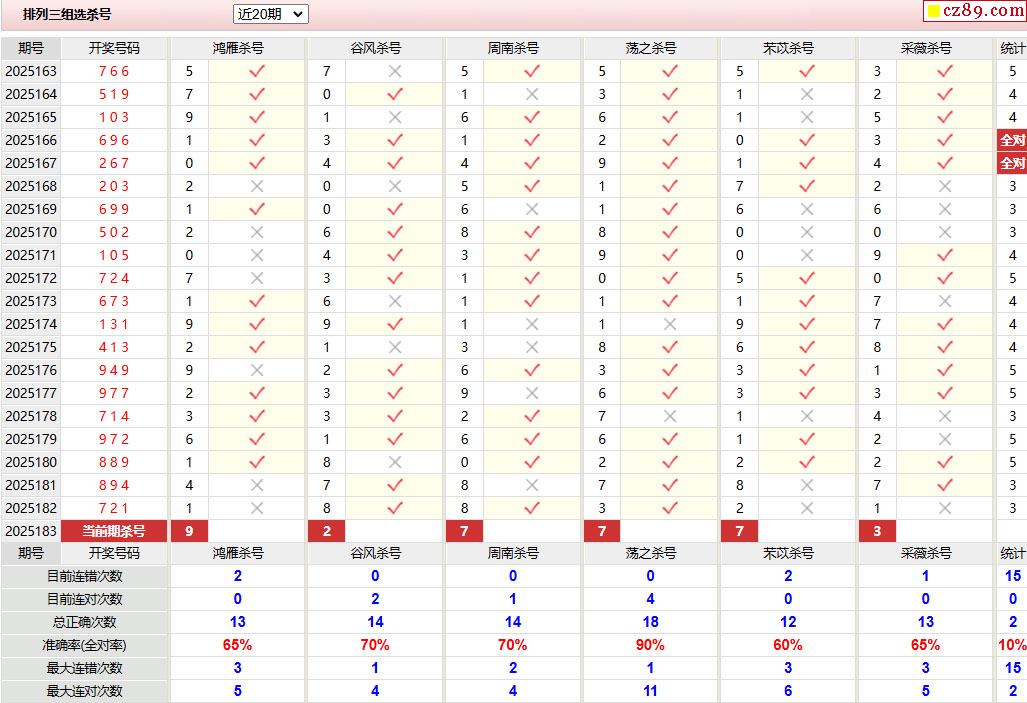Screen dimensions: 1027x703
Task: Click top header 荡之杀号
Action: 650,48
